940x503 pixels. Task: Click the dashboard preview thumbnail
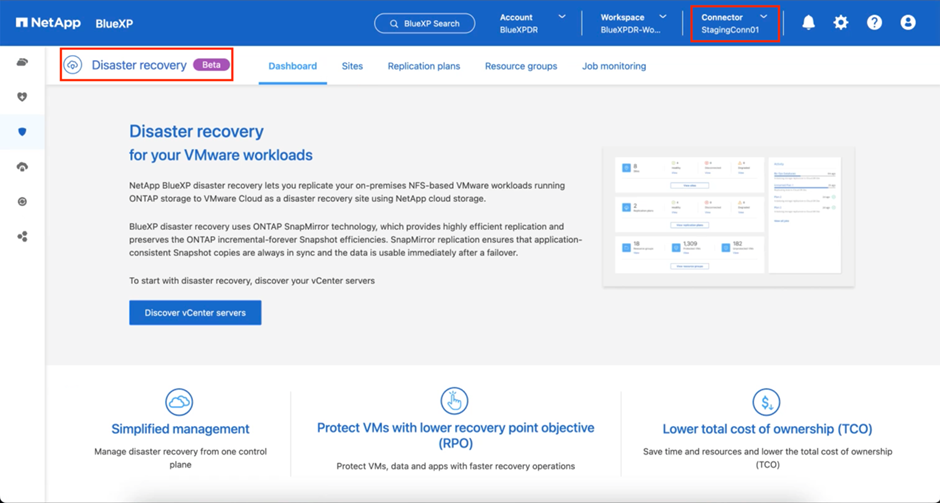(x=728, y=216)
